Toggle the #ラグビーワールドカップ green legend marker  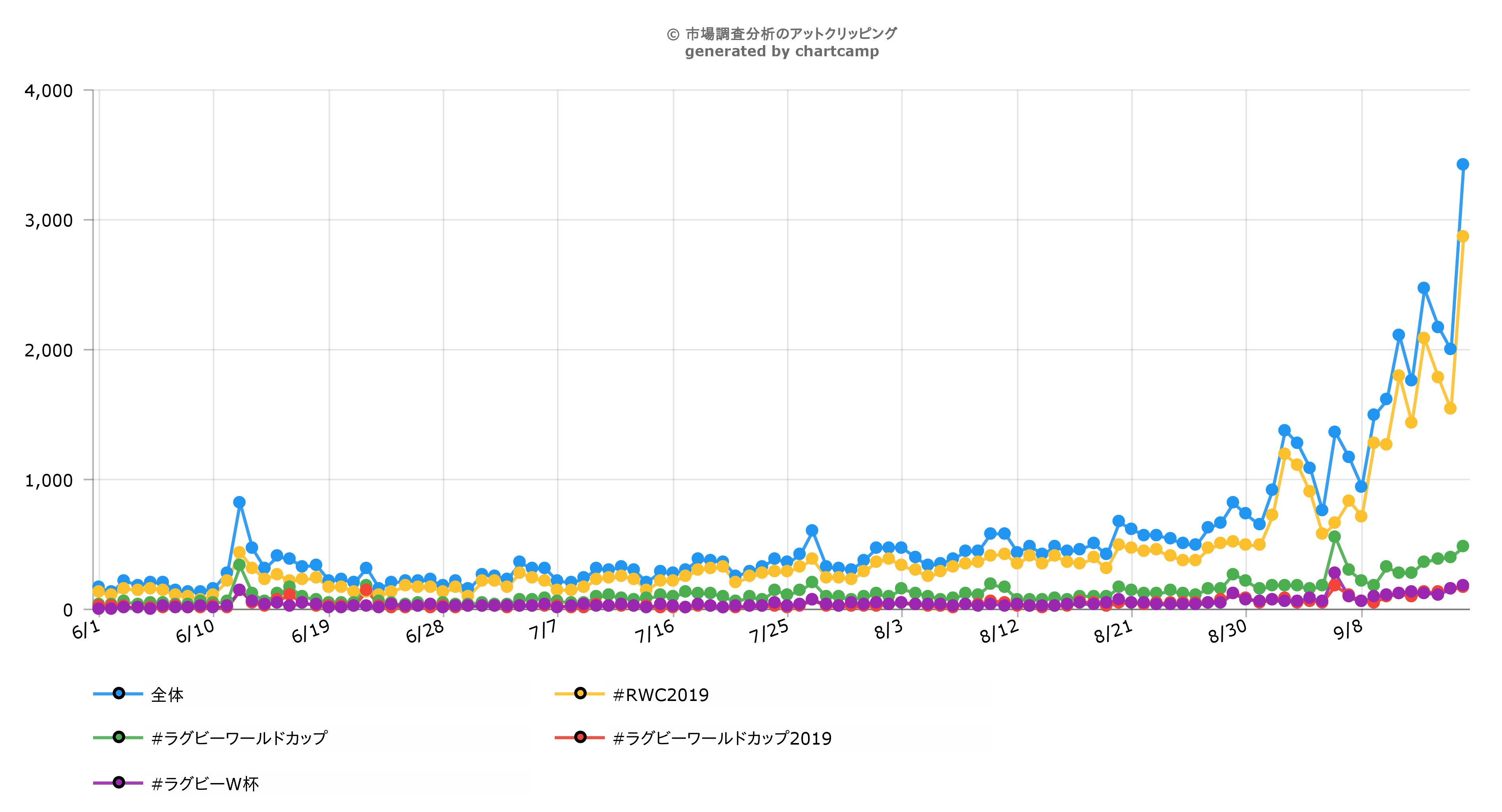point(119,737)
